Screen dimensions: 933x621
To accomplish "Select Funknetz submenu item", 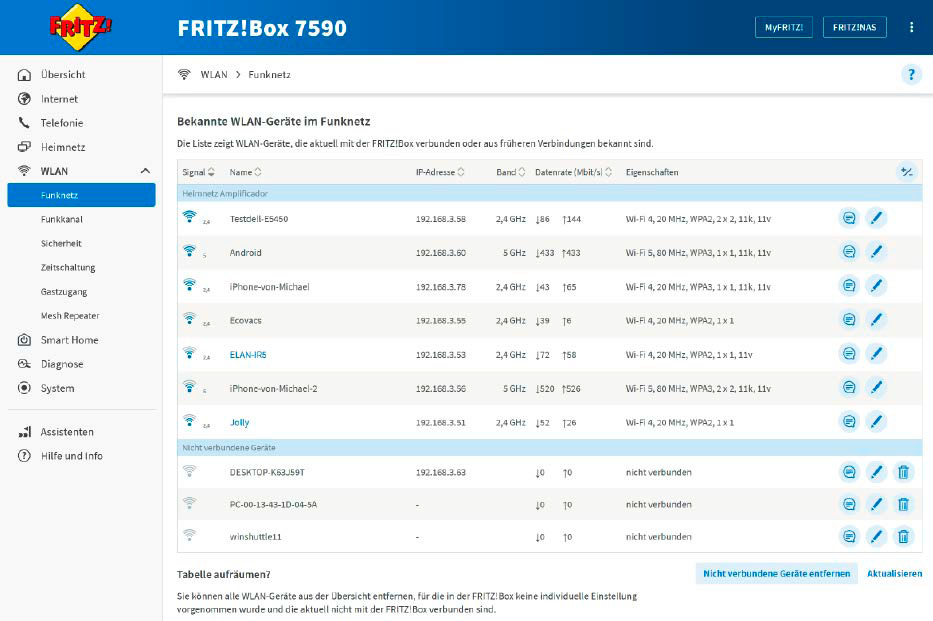I will tap(82, 195).
